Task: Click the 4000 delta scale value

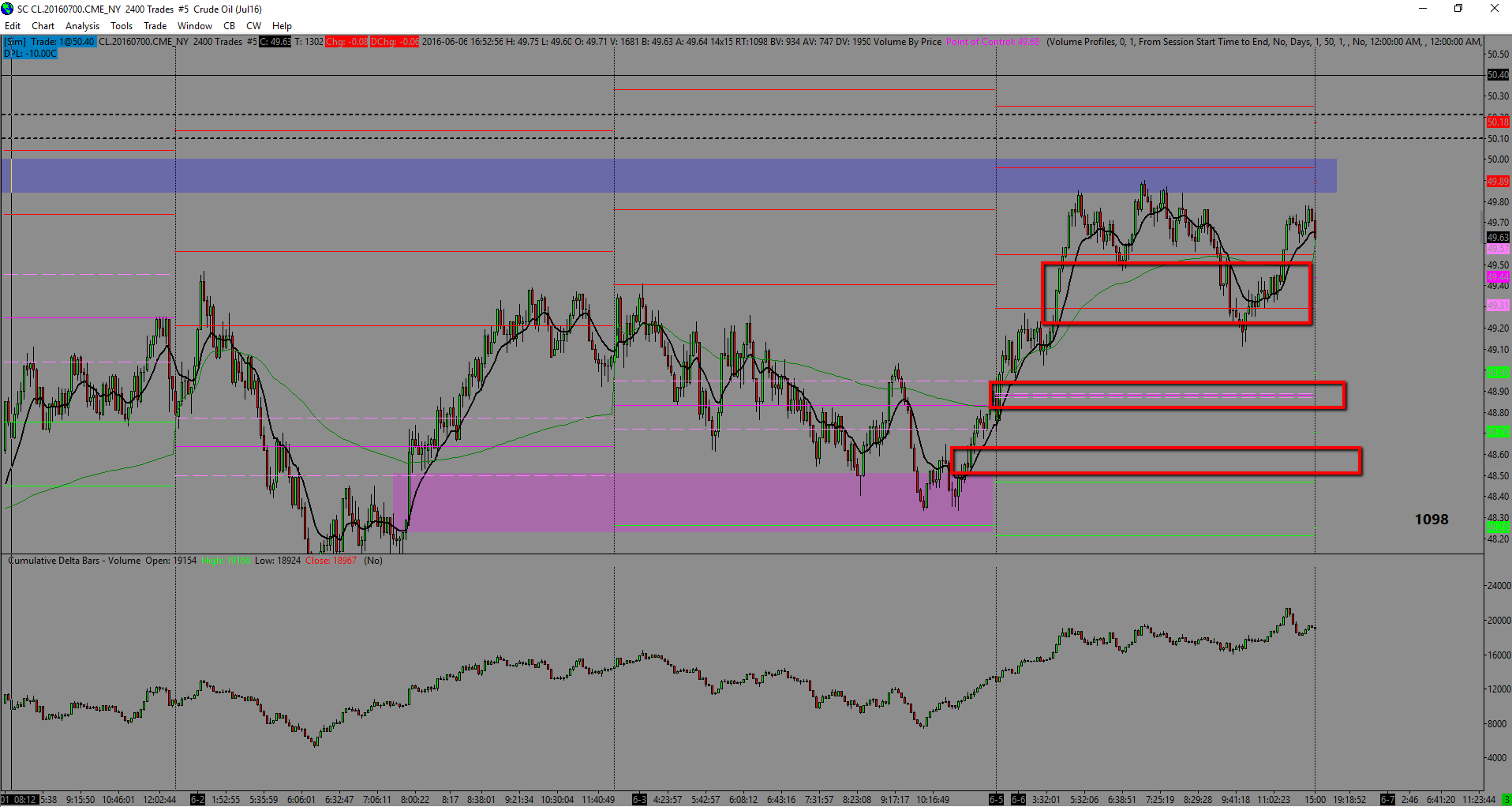Action: (x=1497, y=758)
